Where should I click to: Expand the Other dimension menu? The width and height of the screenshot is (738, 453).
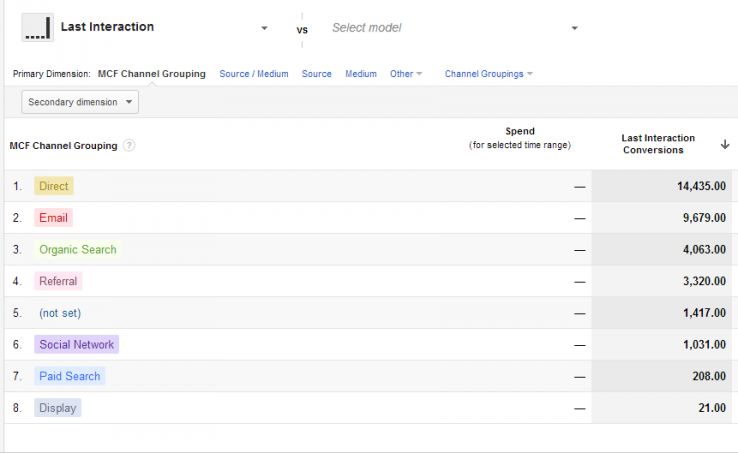tap(406, 74)
